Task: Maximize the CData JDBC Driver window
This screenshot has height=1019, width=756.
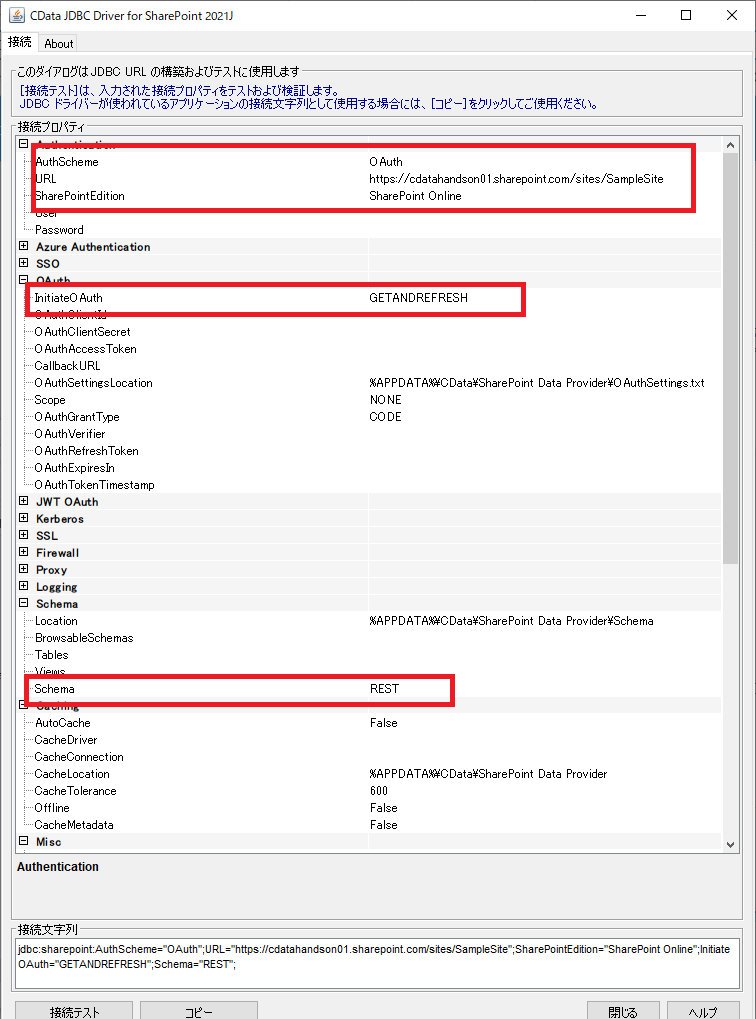Action: tap(685, 15)
